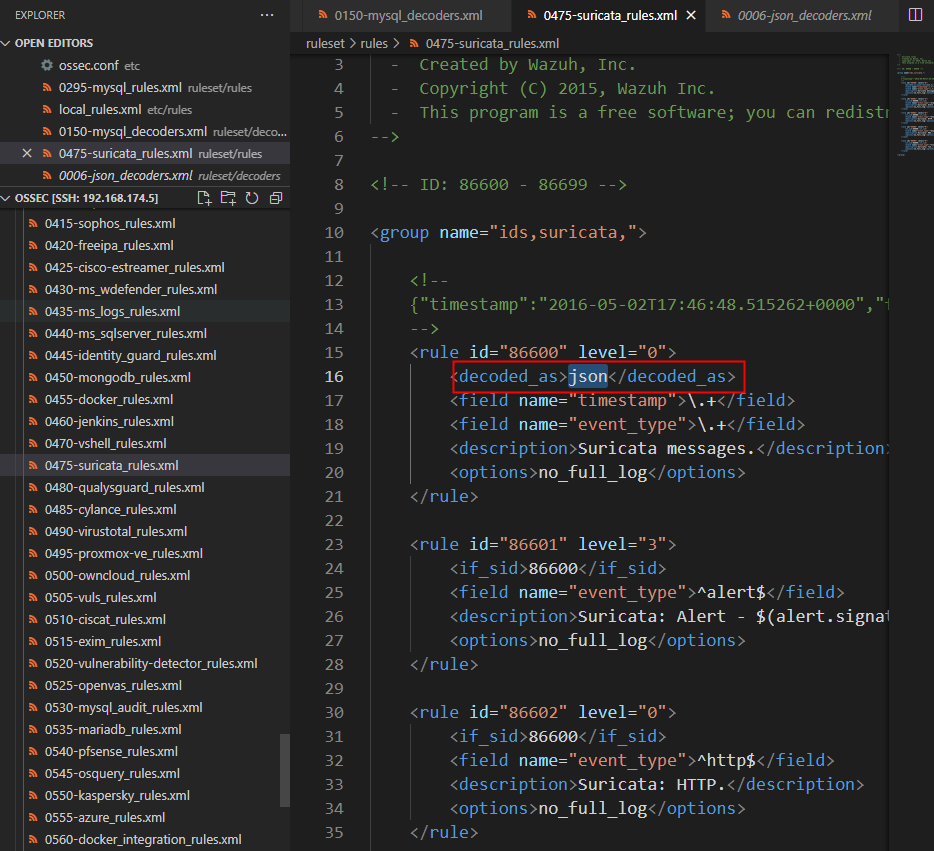Open 0295-mysql_rules.xml in Open Editors

coord(145,88)
